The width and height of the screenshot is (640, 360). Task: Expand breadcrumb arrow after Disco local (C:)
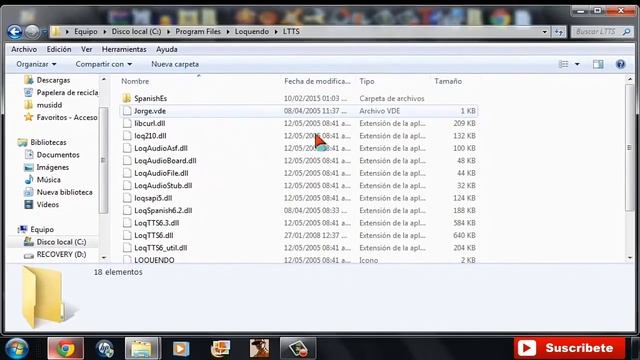[168, 31]
